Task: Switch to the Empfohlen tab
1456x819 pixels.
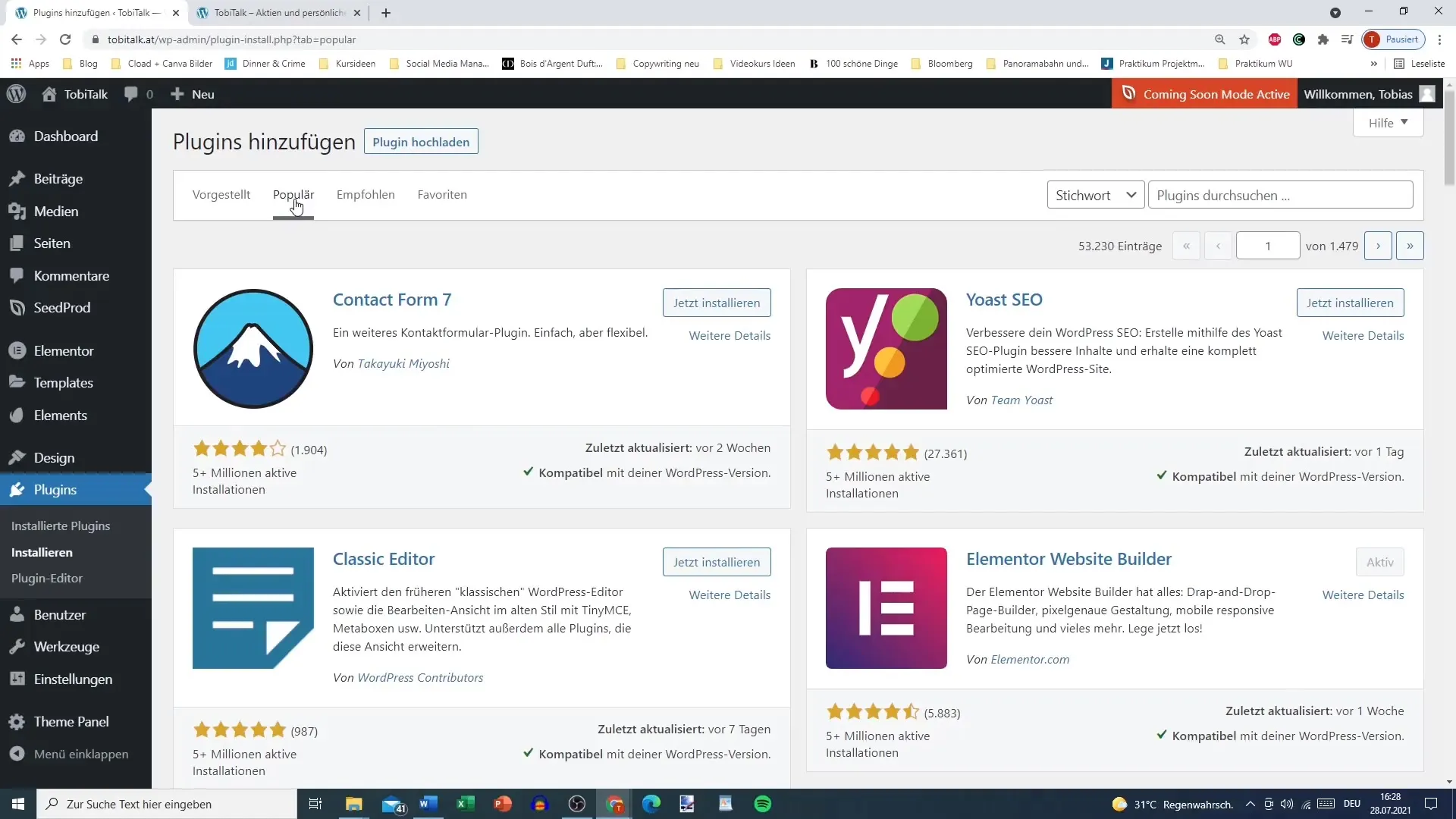Action: (x=365, y=194)
